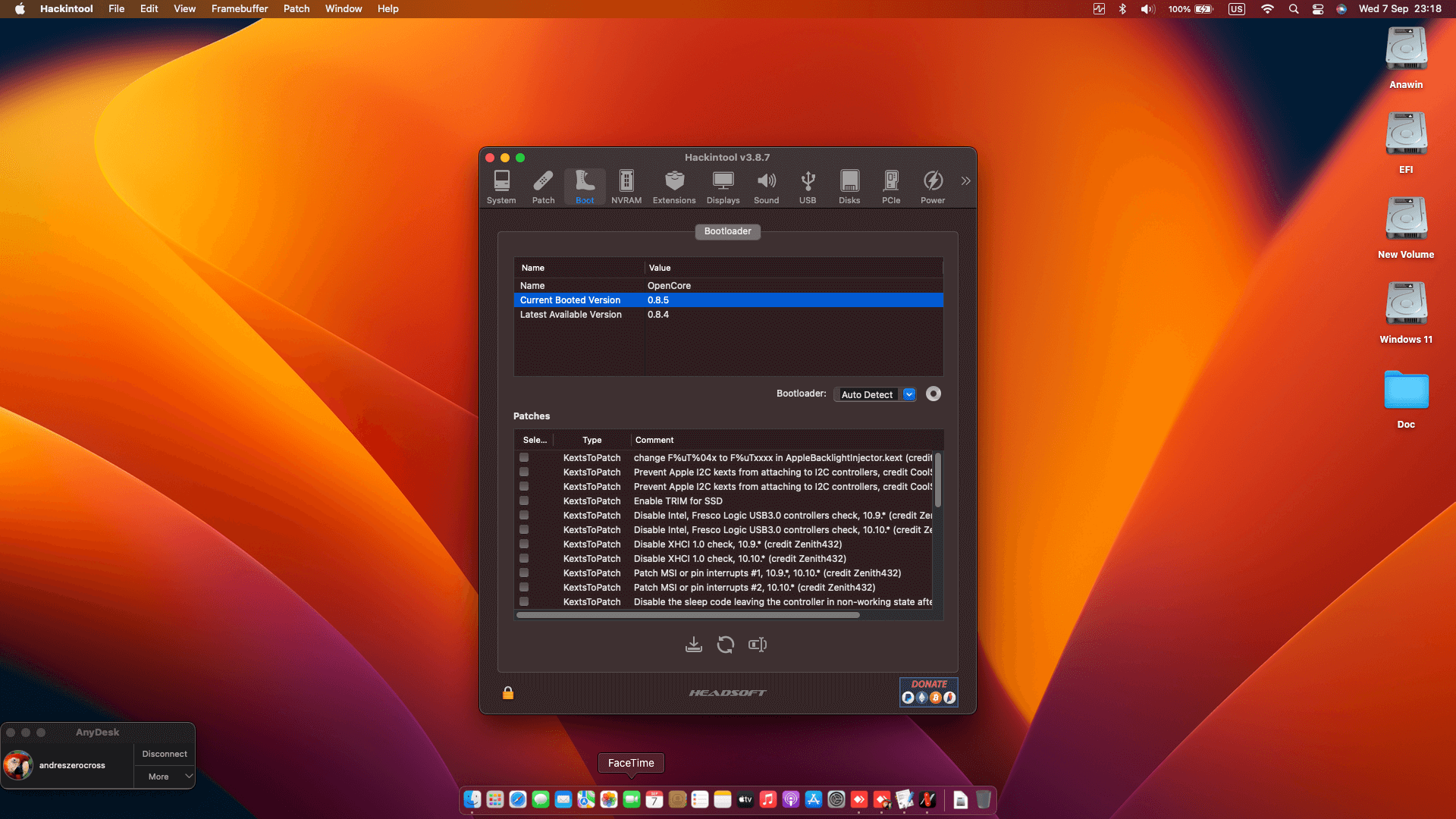The height and width of the screenshot is (819, 1456).
Task: Click the round bootloader icon button
Action: 934,394
